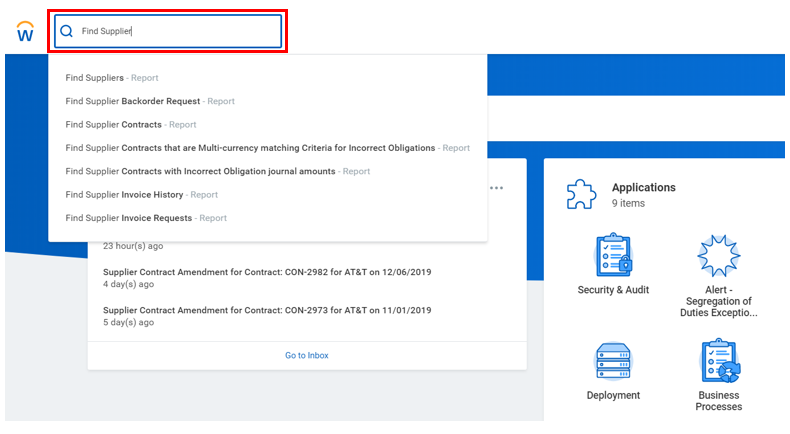
Task: Click the Go to Inbox link
Action: pos(306,355)
